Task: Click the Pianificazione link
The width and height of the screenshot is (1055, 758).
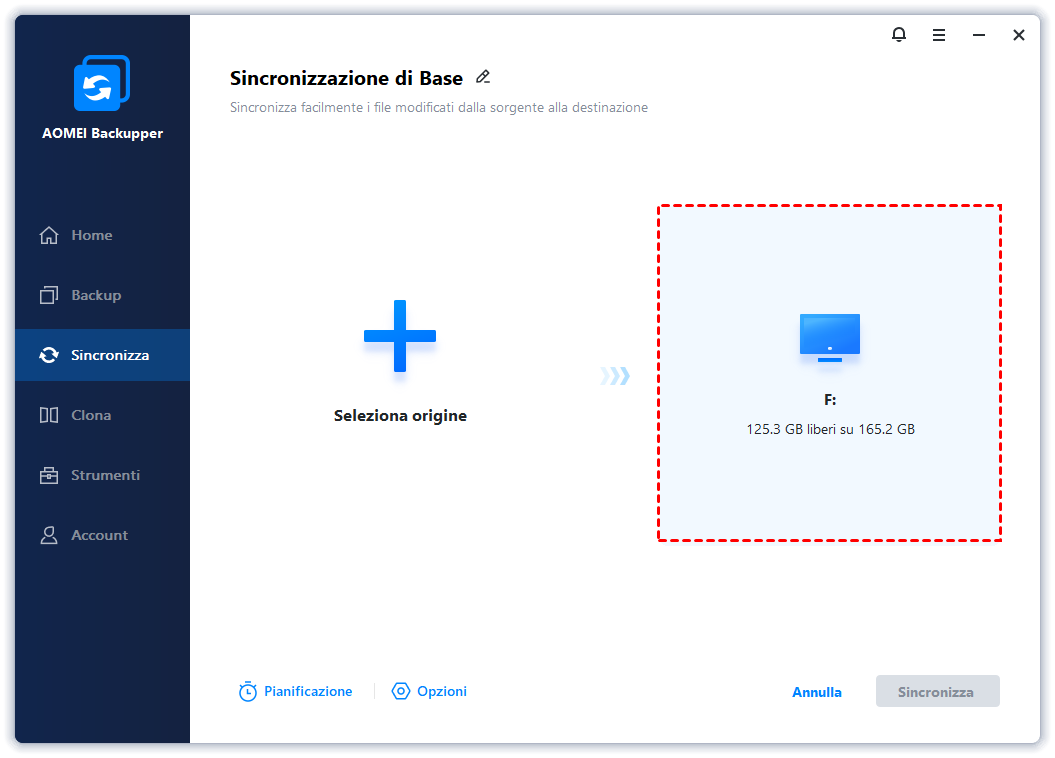Action: click(x=308, y=691)
